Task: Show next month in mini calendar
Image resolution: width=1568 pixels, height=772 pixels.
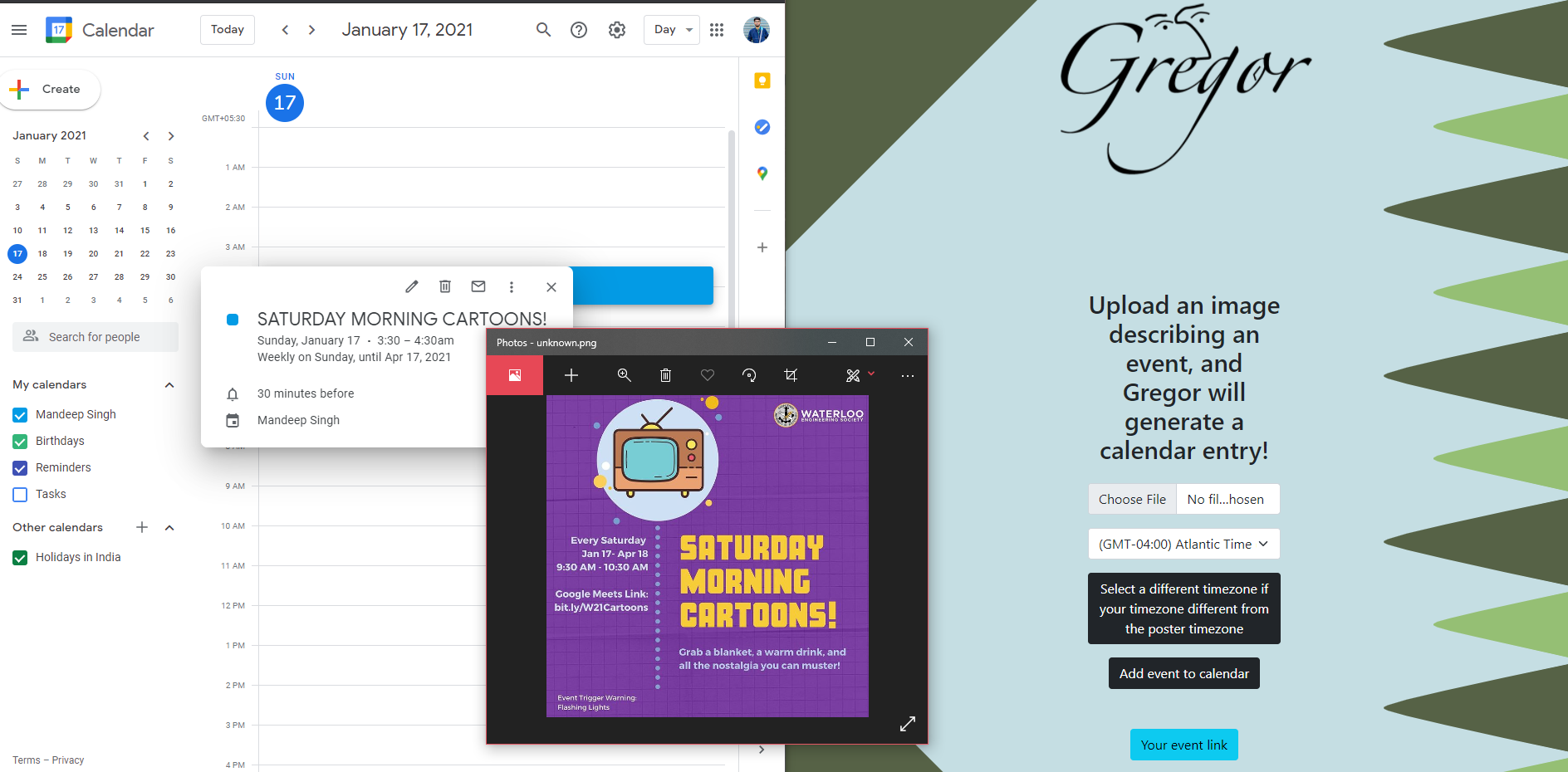Action: click(x=171, y=136)
